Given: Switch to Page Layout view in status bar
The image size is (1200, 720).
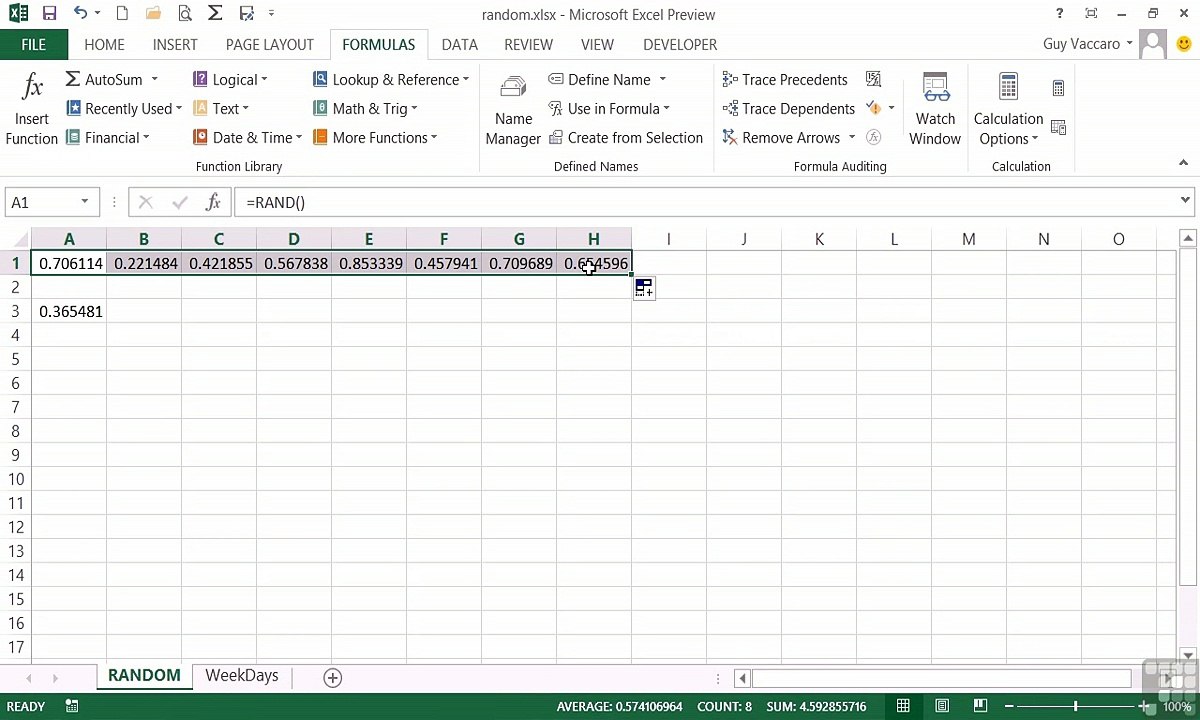Looking at the screenshot, I should pyautogui.click(x=942, y=706).
